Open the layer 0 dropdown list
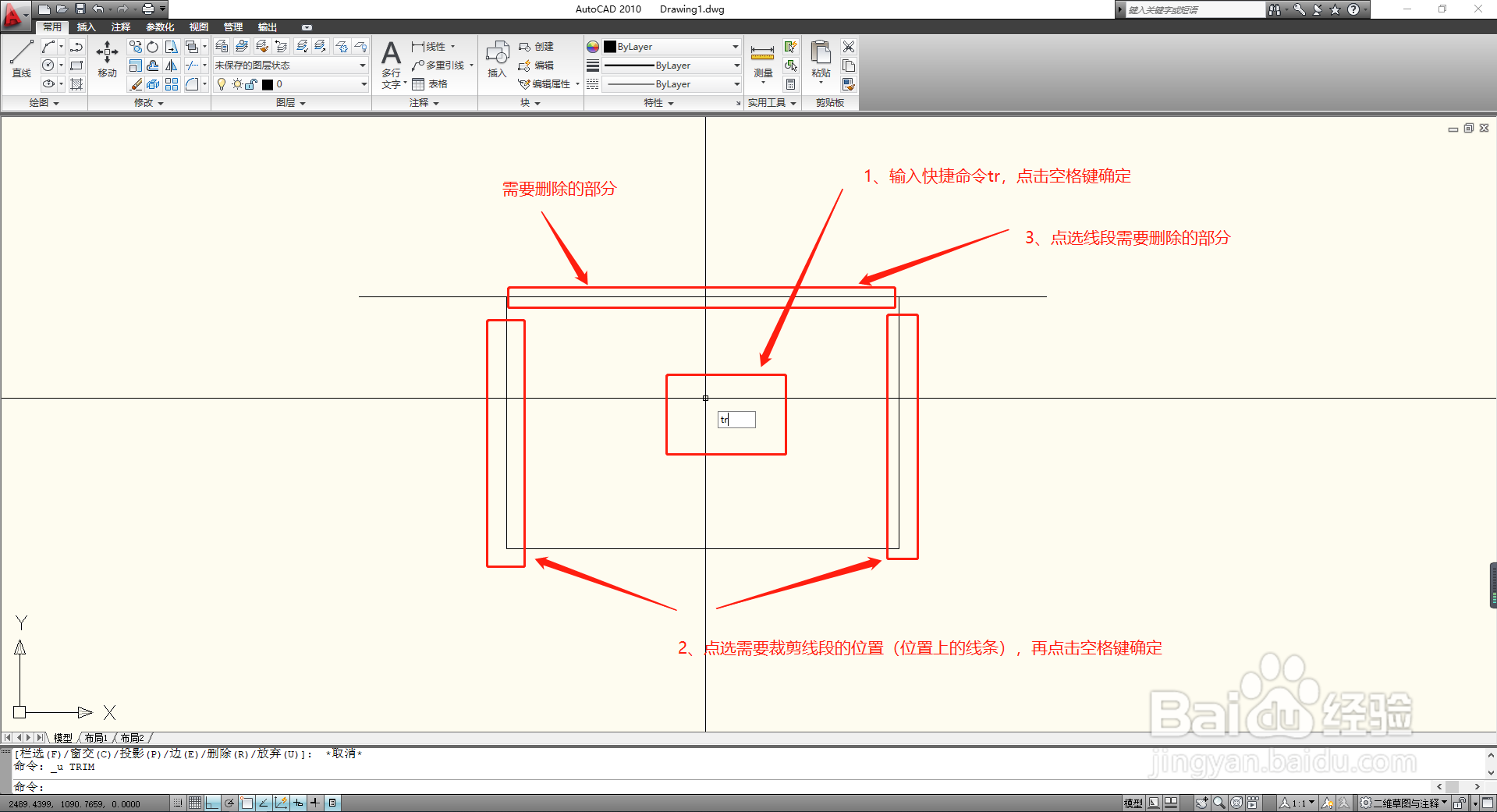This screenshot has width=1497, height=812. (290, 84)
